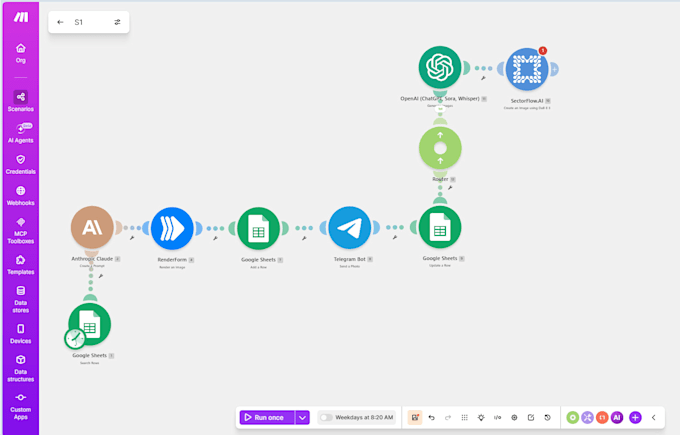Screen dimensions: 680x435
Task: Open the Google Sheets Add a Row module
Action: tap(258, 228)
